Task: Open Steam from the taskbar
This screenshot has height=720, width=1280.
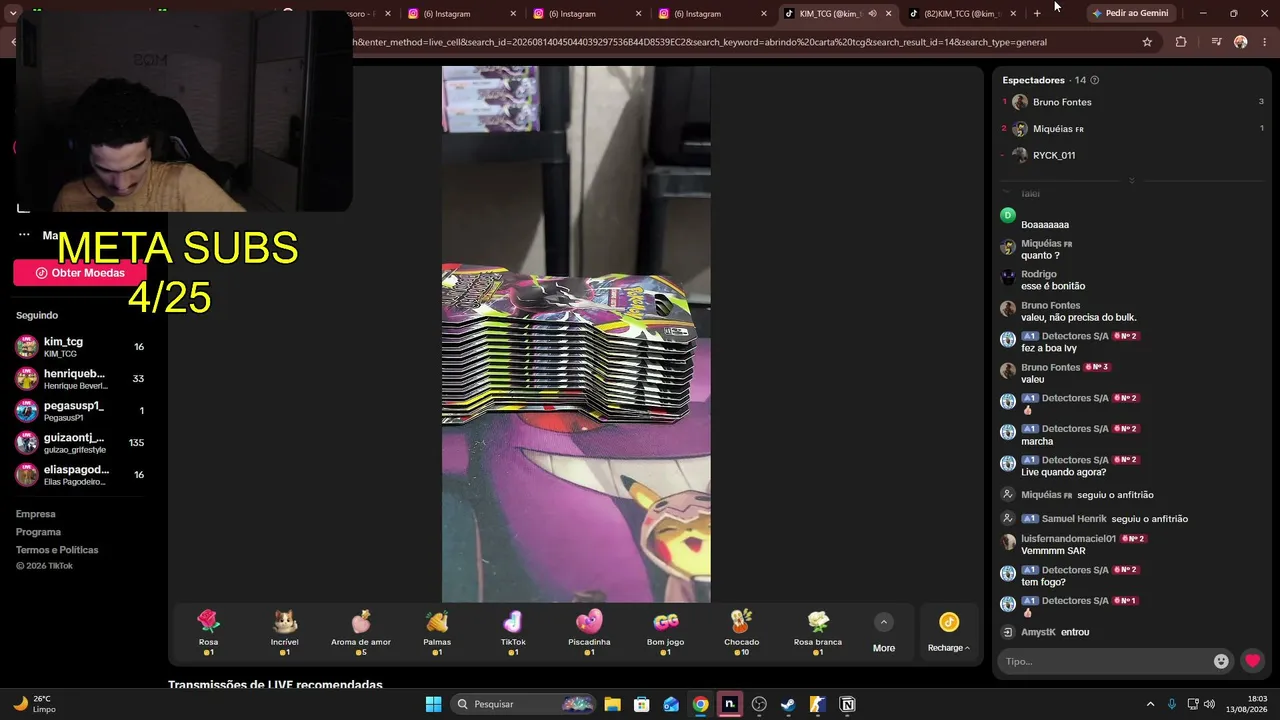Action: click(x=788, y=704)
